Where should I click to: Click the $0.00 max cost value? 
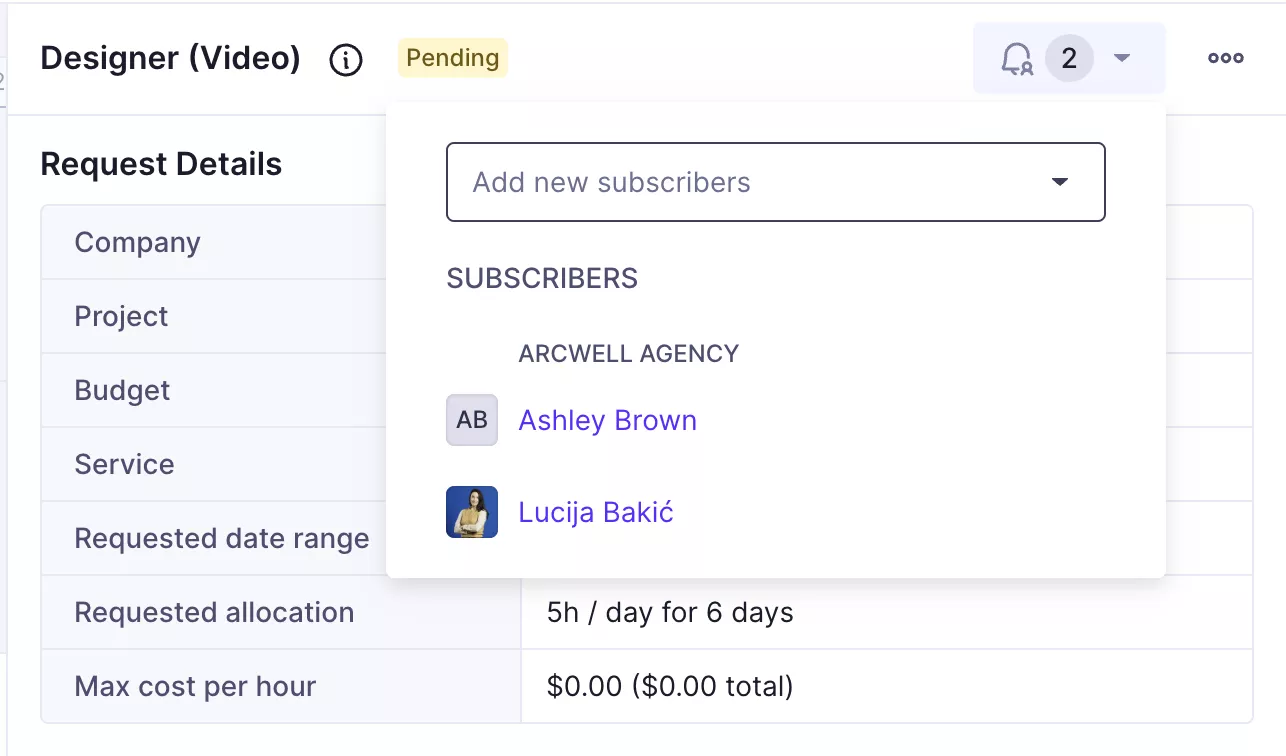pyautogui.click(x=670, y=686)
